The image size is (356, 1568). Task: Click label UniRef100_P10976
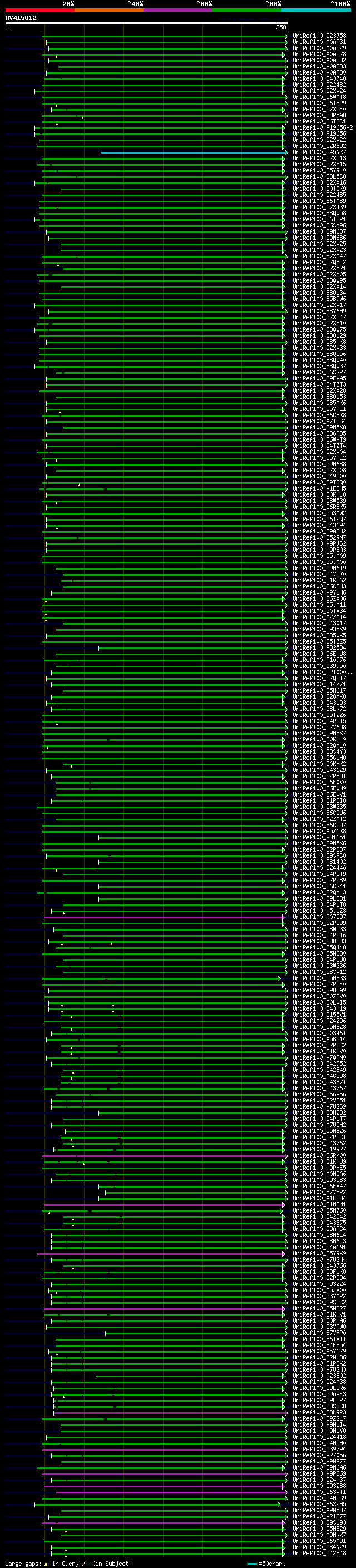[x=319, y=660]
